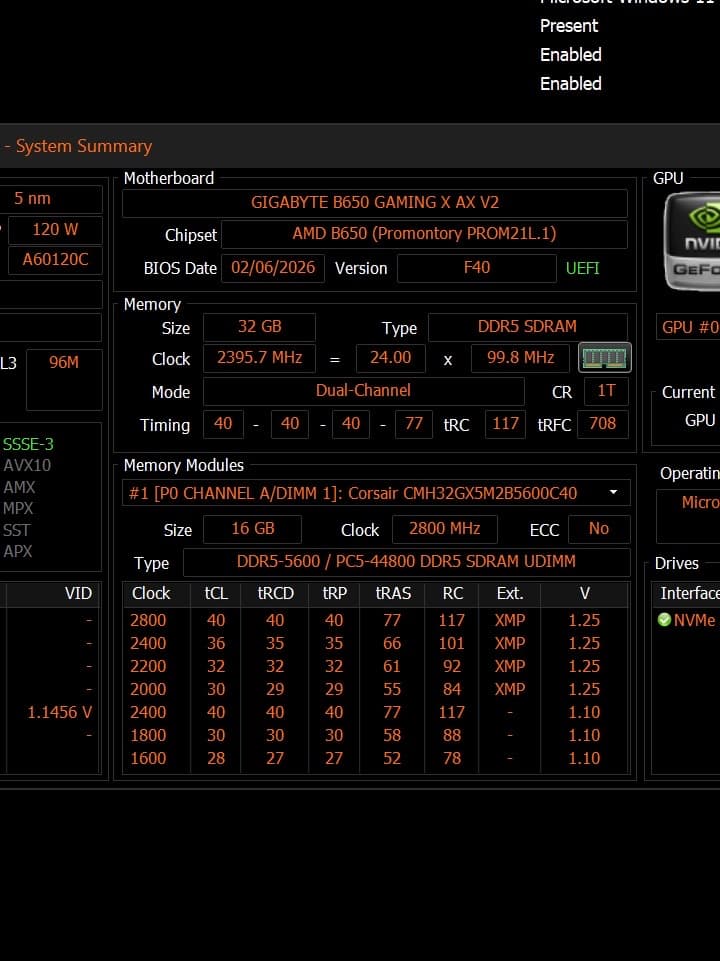This screenshot has height=961, width=720.
Task: Click the tRC value 117 field
Action: [x=505, y=424]
